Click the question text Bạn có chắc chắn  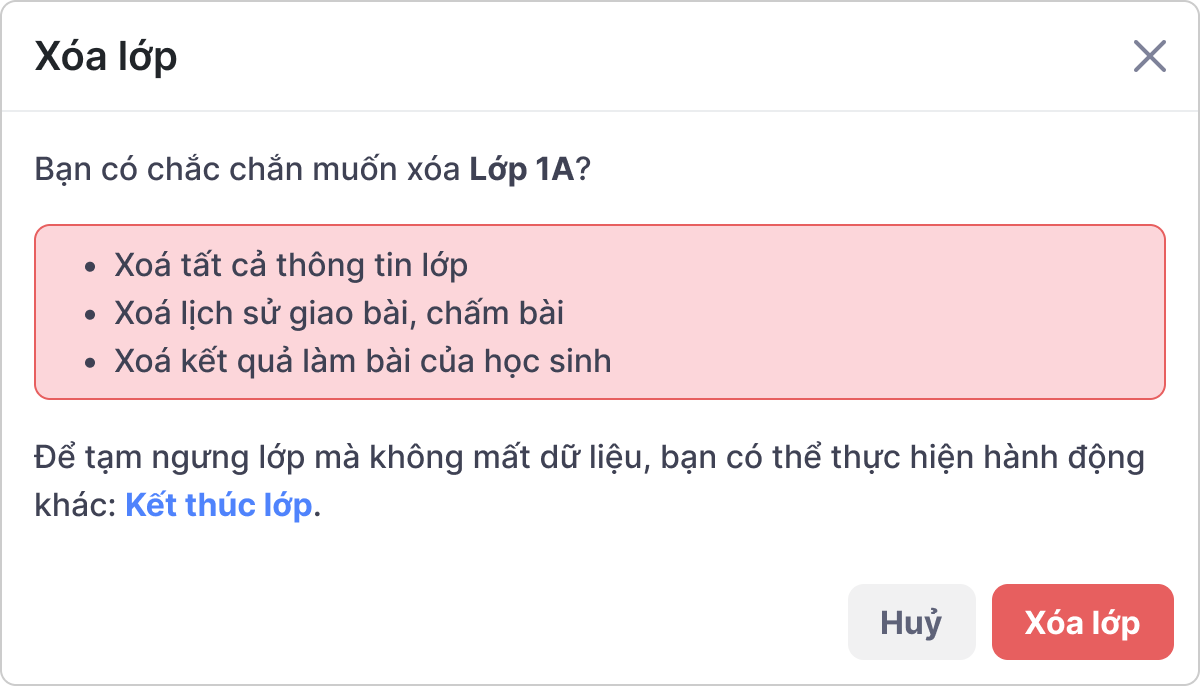(x=200, y=169)
